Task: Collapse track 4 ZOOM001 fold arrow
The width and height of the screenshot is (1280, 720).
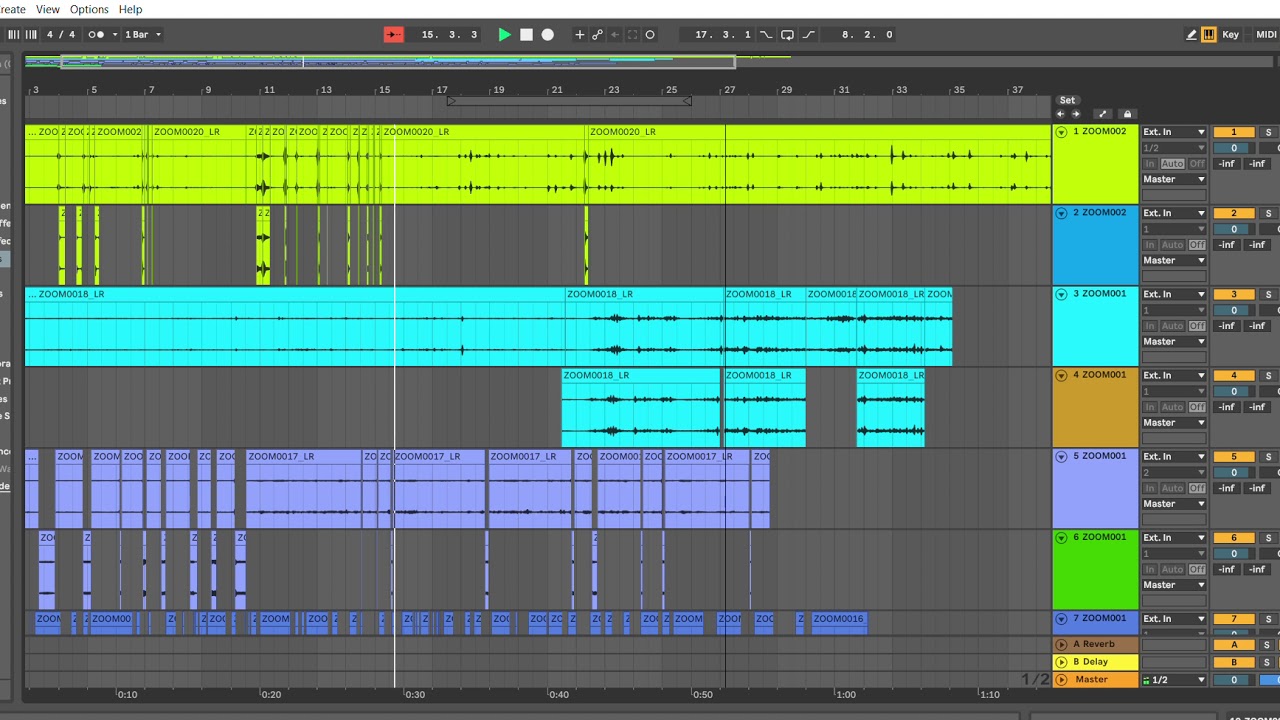Action: [x=1062, y=375]
